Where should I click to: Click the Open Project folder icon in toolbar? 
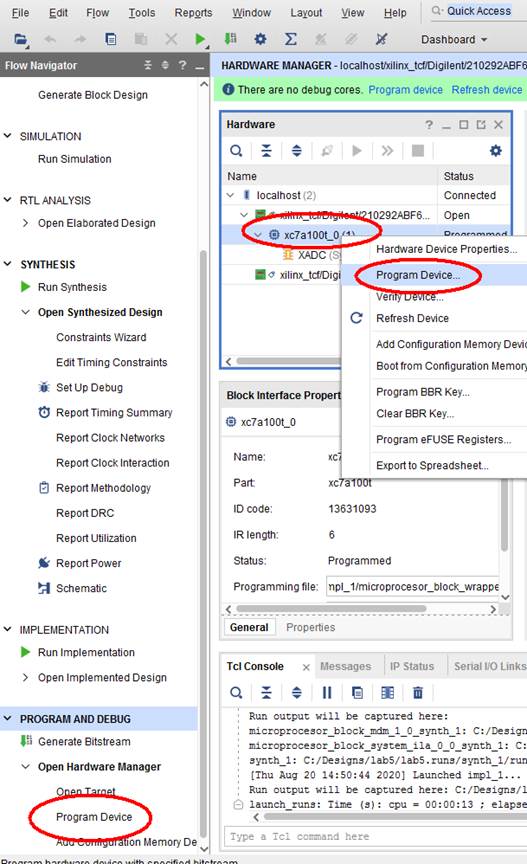coord(20,39)
